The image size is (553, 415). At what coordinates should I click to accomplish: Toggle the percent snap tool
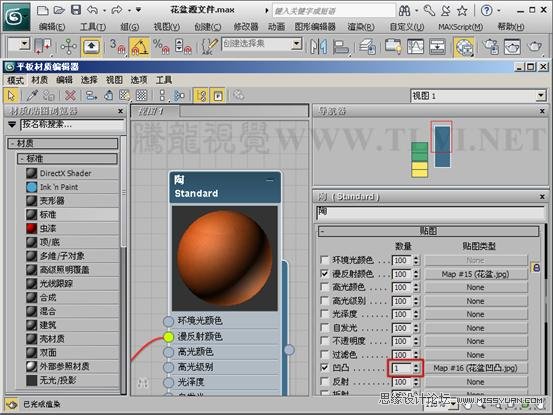[x=161, y=47]
